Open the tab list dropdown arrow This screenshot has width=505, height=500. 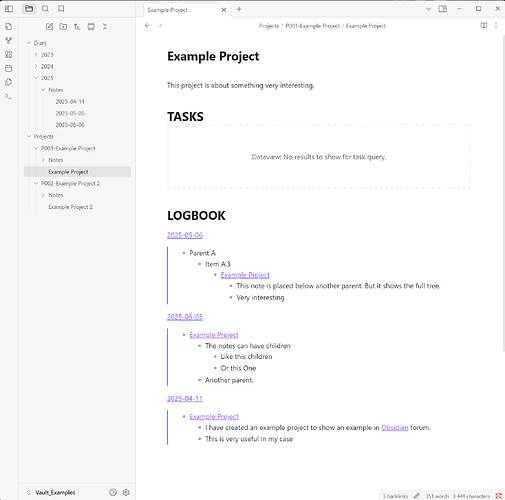pos(429,9)
